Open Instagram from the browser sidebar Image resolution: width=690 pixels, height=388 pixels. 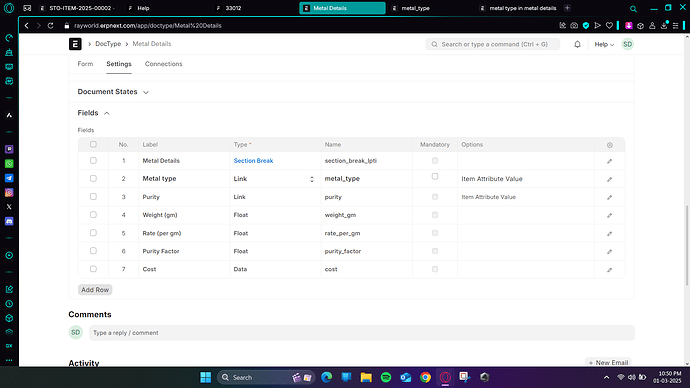tap(9, 192)
